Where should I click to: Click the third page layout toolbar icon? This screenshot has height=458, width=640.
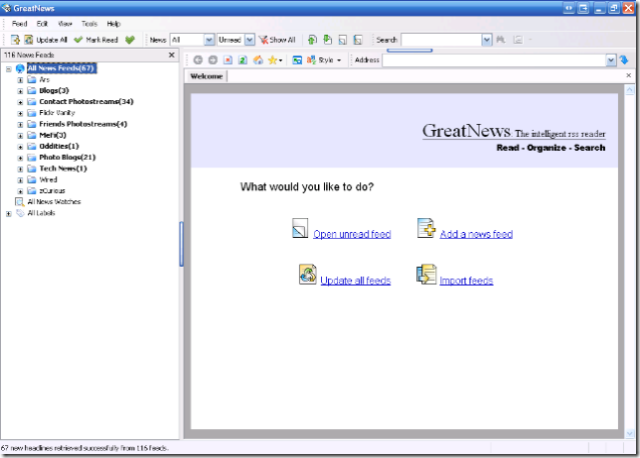coord(343,40)
